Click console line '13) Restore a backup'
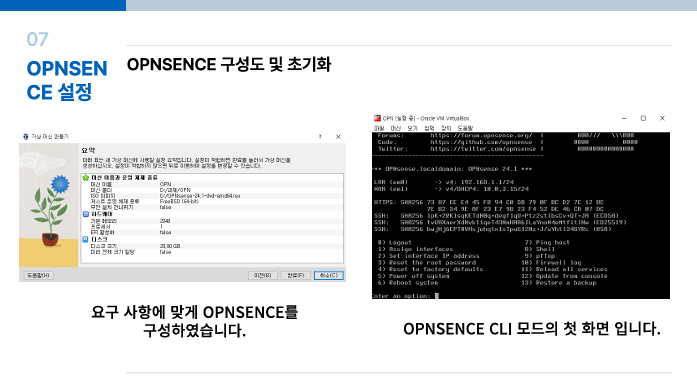Viewport: 697px width, 389px height. 559,283
